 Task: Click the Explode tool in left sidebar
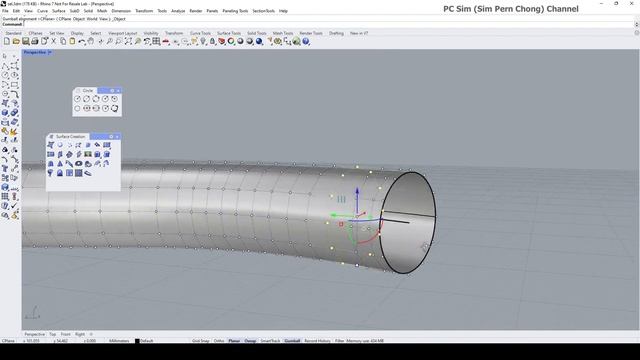click(x=14, y=131)
